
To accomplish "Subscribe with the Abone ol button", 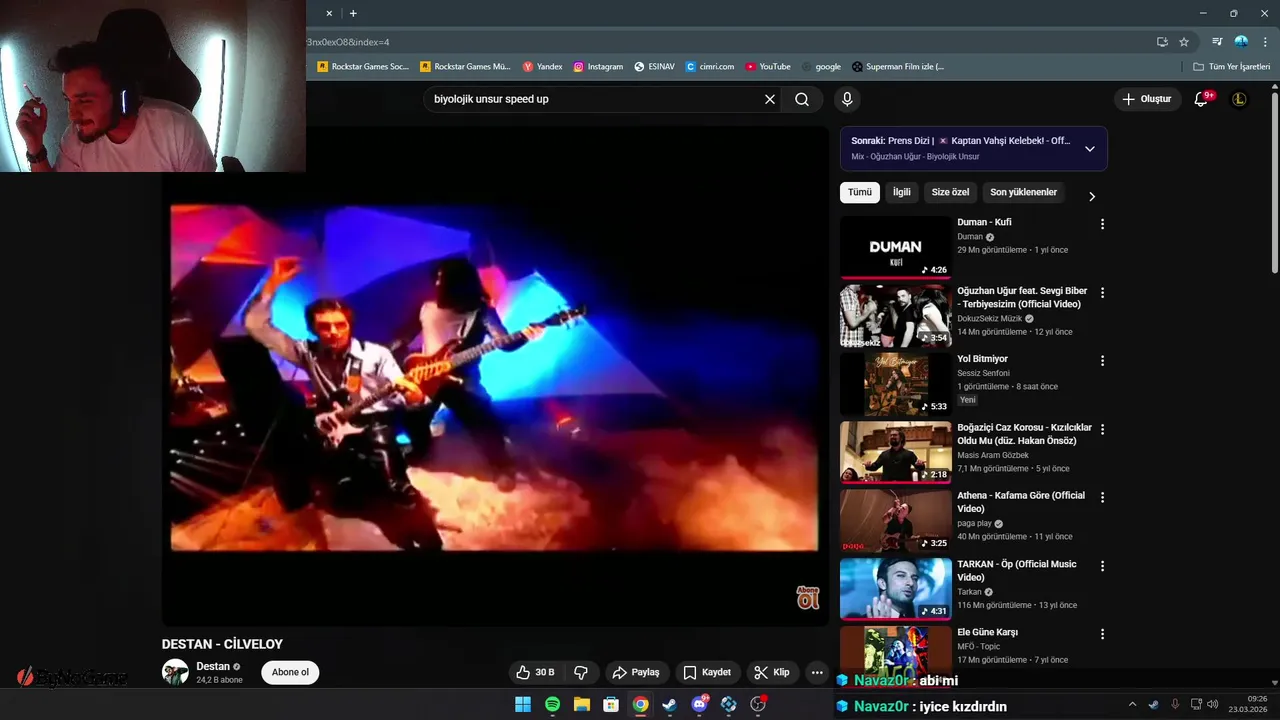I will (x=290, y=672).
